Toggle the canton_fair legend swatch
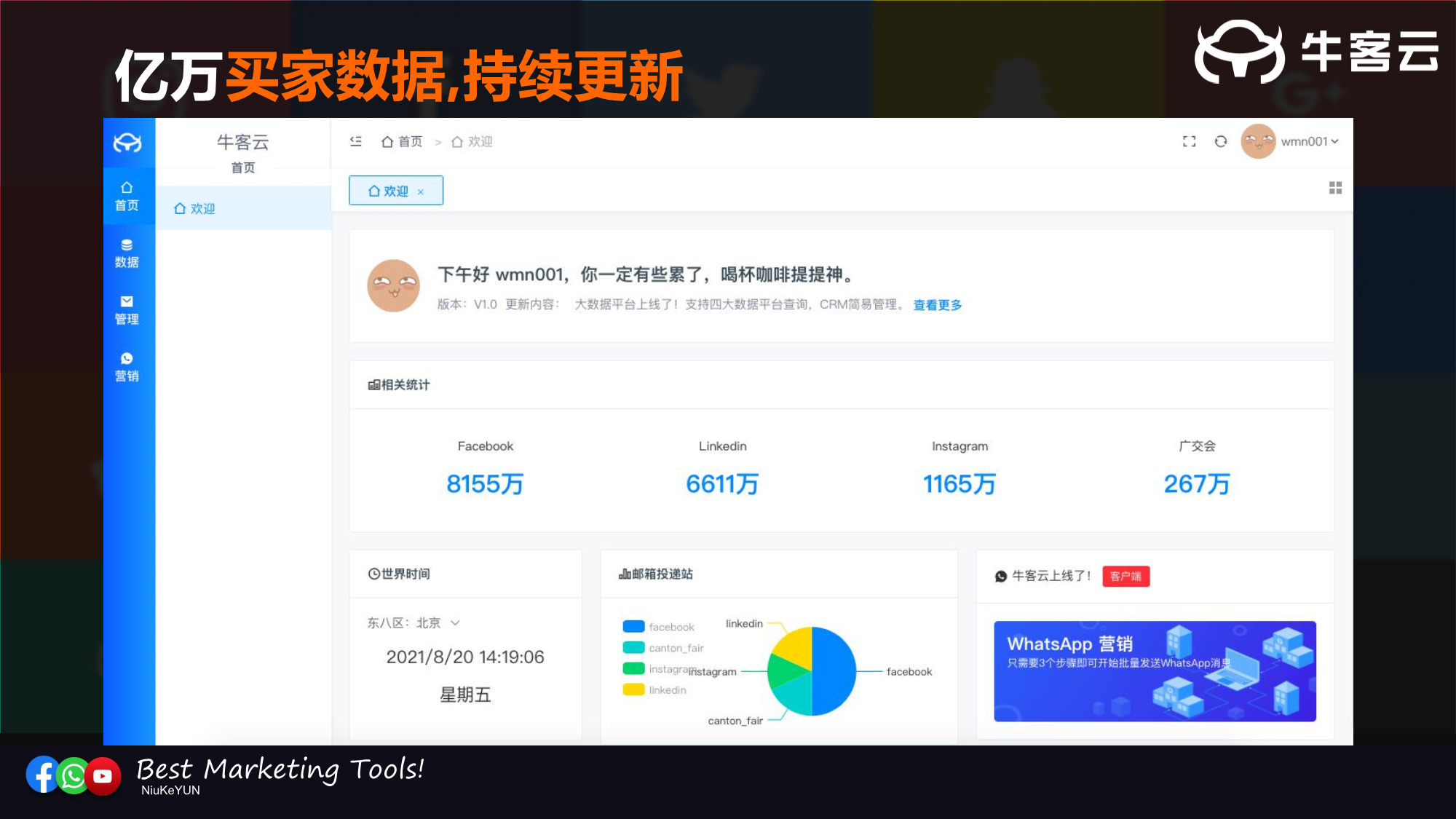 pyautogui.click(x=633, y=648)
